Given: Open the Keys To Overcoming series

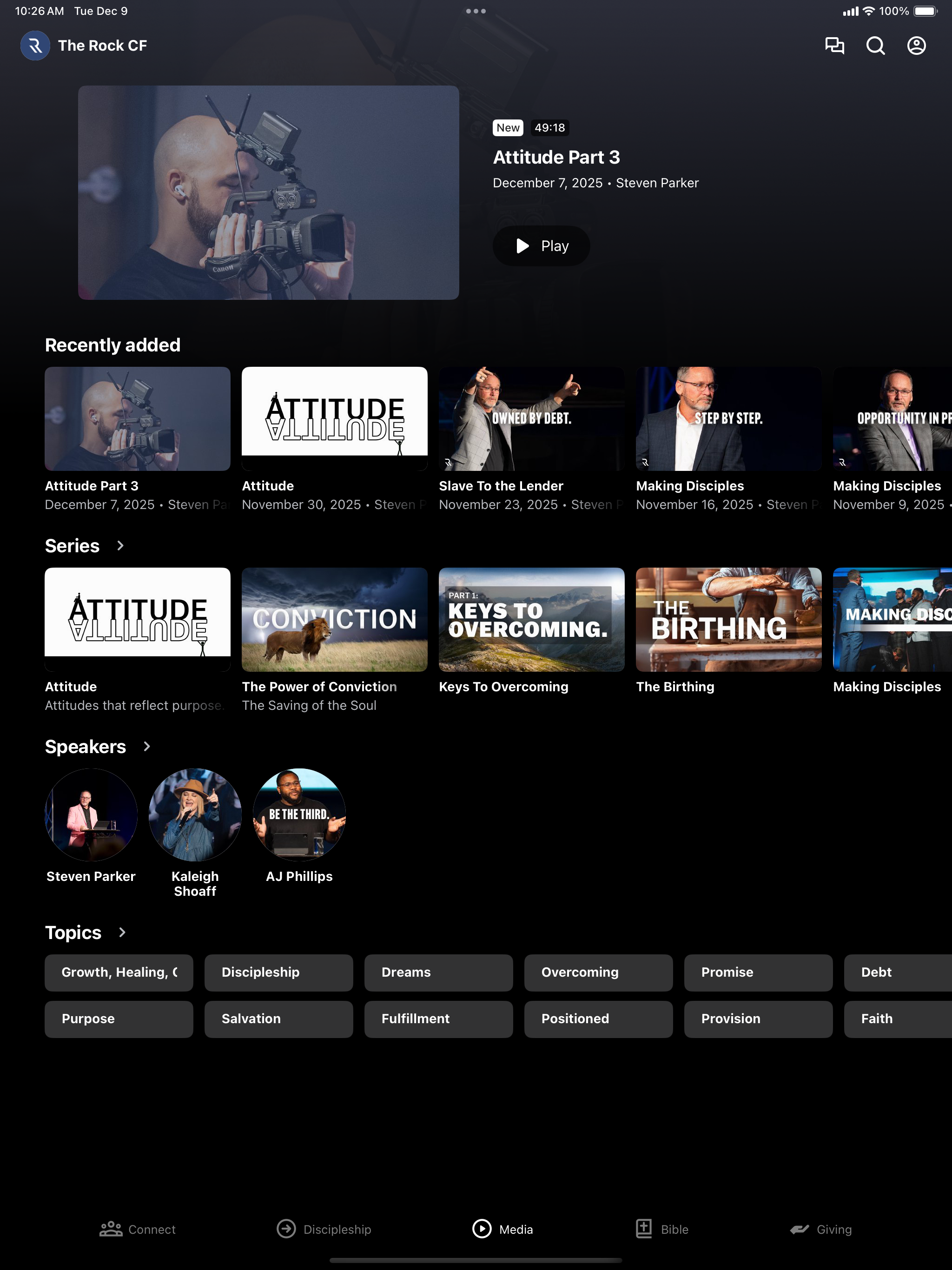Looking at the screenshot, I should (532, 631).
